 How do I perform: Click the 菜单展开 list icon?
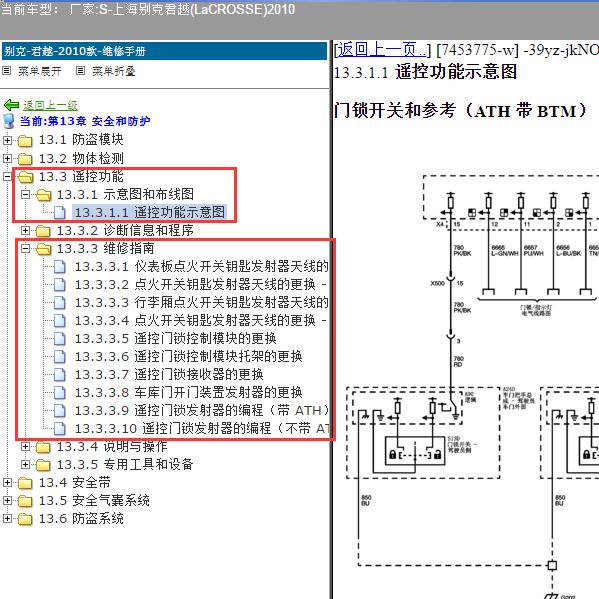(x=6, y=71)
